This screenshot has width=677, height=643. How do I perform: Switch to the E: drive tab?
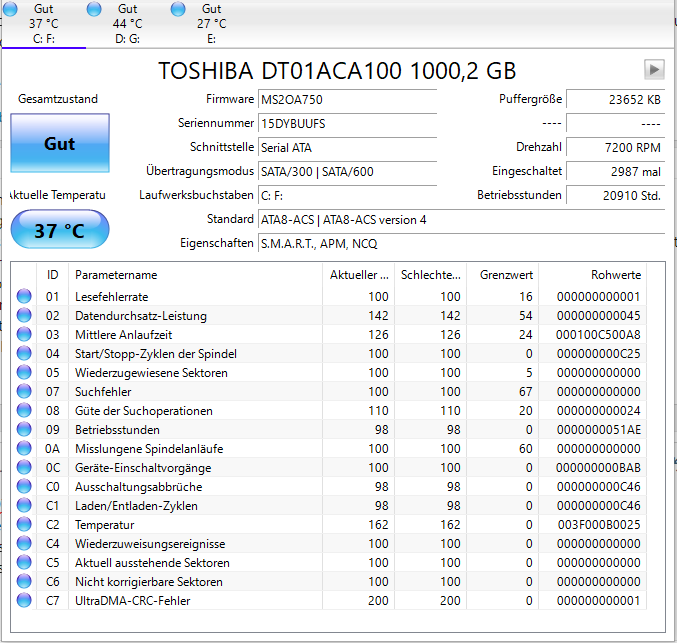click(x=211, y=24)
